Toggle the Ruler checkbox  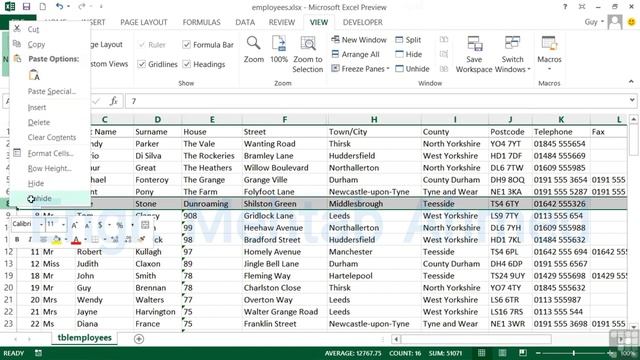tap(142, 44)
